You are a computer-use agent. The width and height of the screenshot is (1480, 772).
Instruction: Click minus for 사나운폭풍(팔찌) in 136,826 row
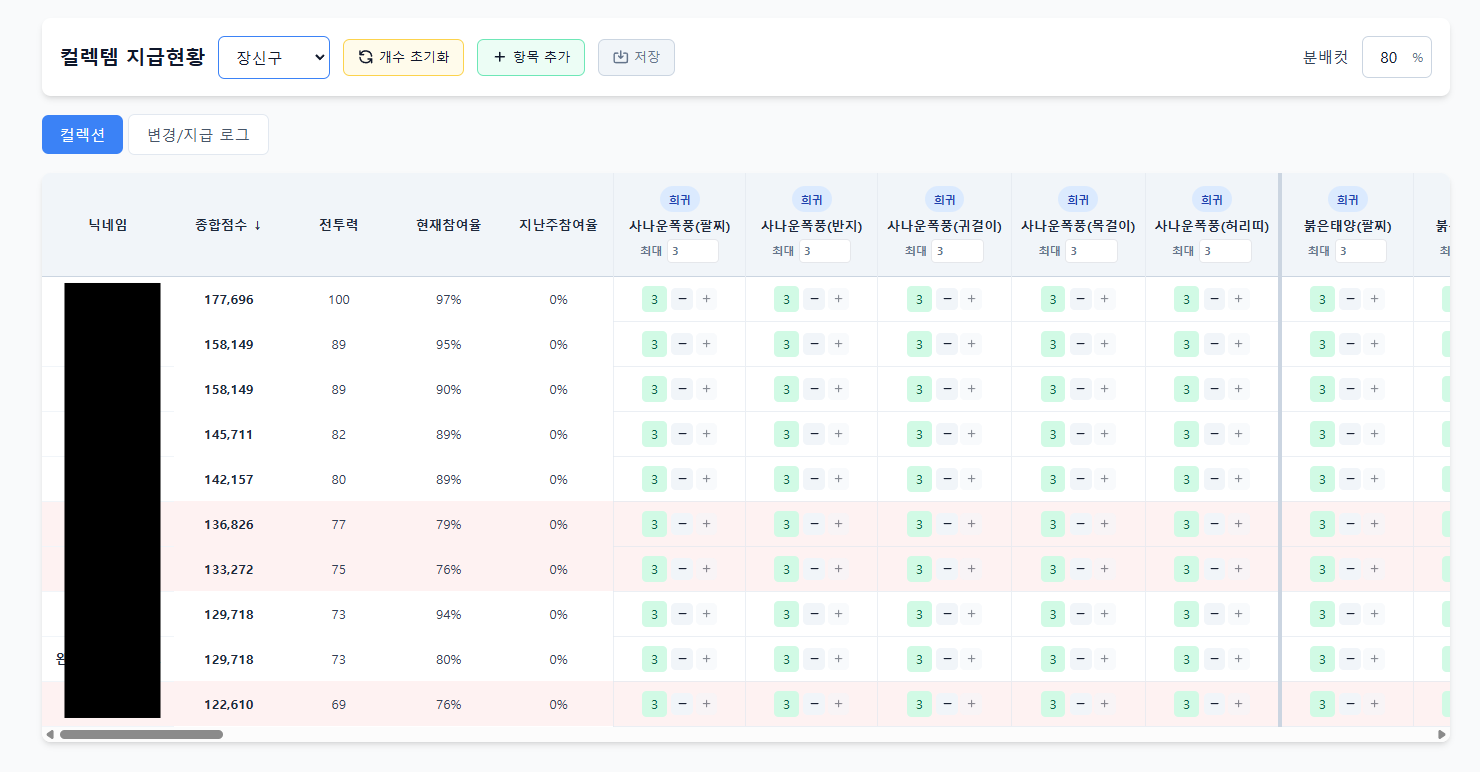[682, 524]
